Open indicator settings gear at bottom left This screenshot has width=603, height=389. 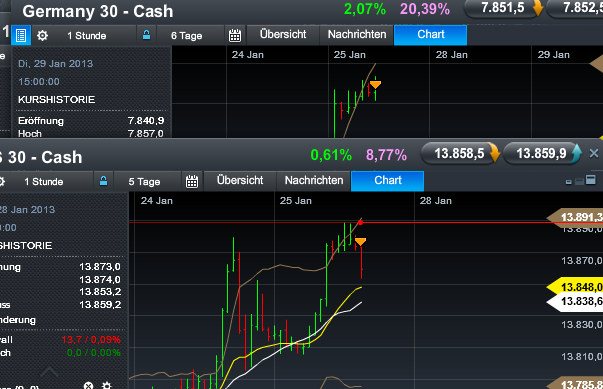pos(107,386)
